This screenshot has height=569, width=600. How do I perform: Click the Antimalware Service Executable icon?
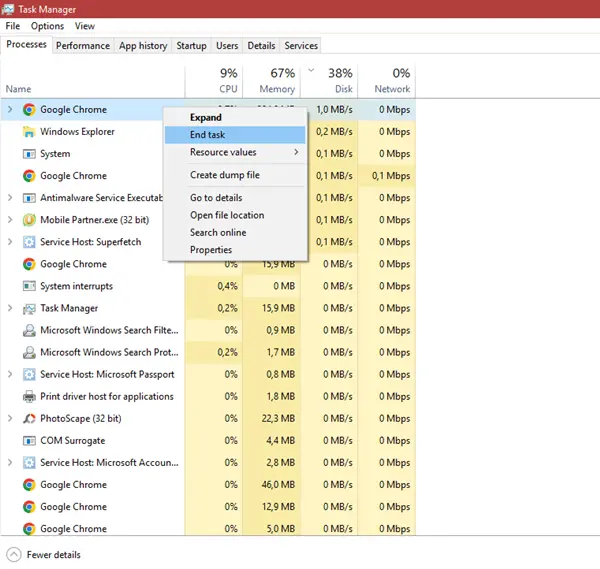(x=29, y=198)
